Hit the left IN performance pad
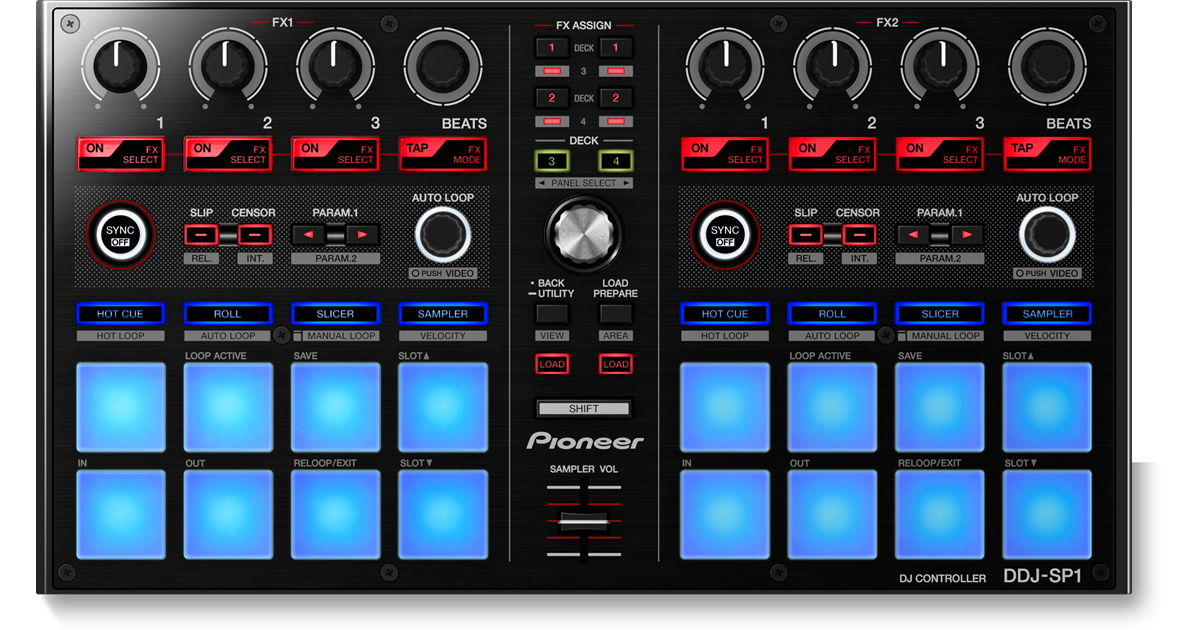 (121, 514)
